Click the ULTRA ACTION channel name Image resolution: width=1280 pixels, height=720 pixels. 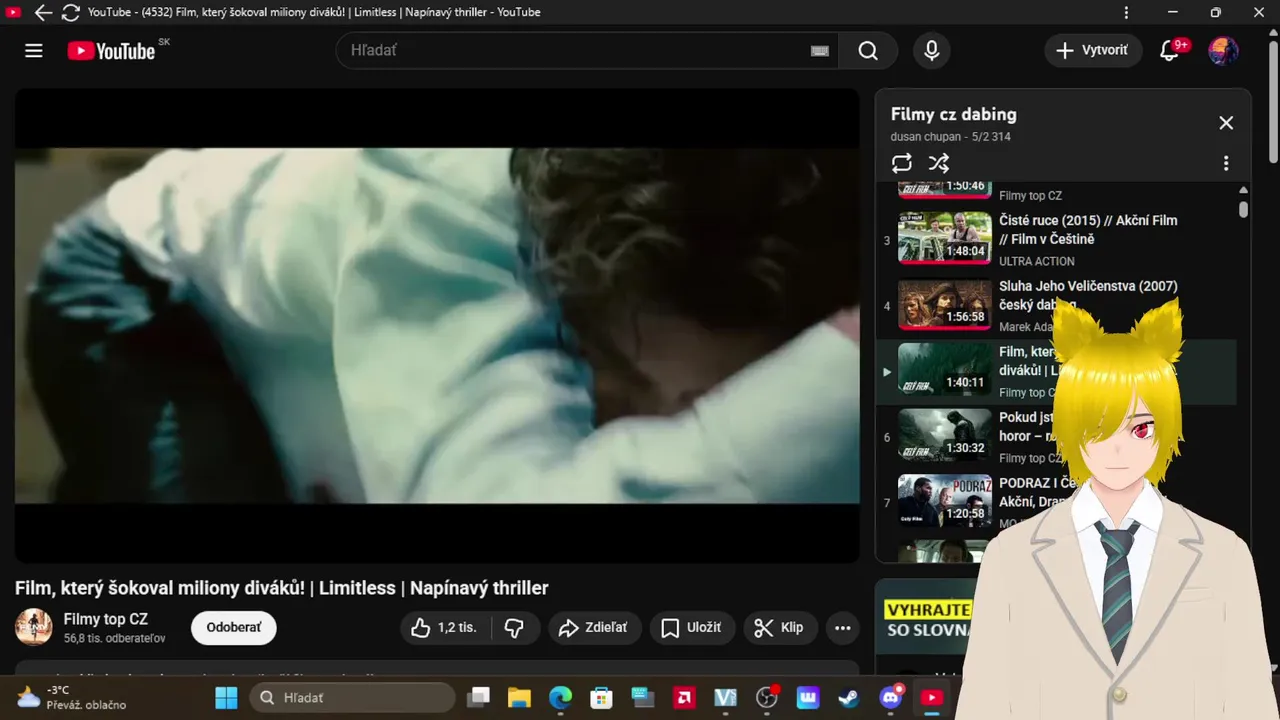tap(1037, 261)
